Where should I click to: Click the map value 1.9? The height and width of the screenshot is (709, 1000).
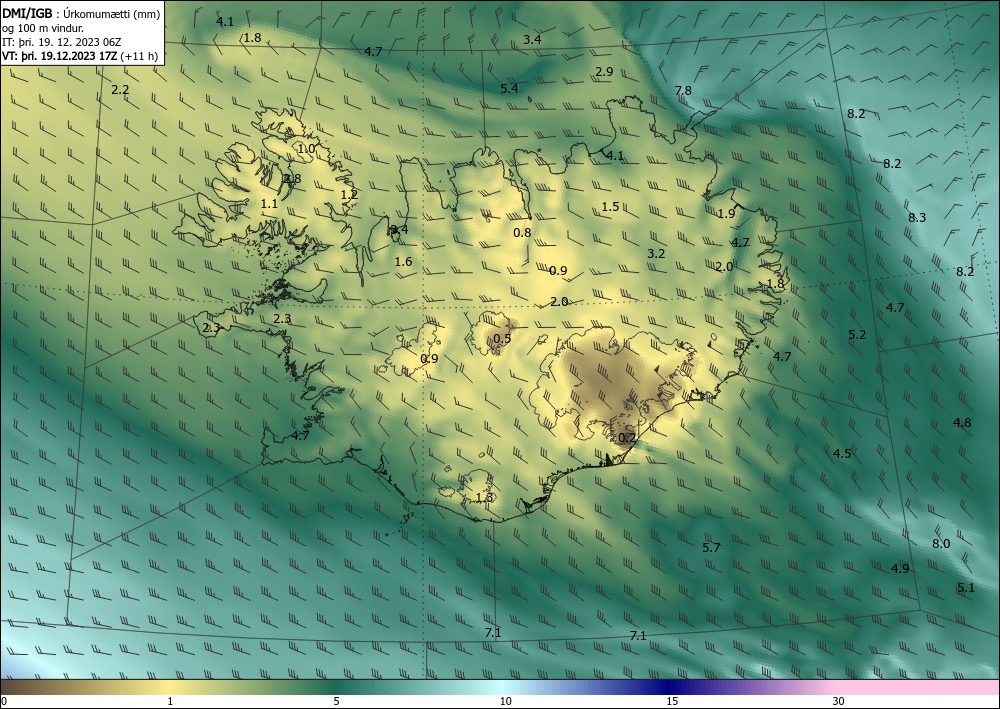726,214
